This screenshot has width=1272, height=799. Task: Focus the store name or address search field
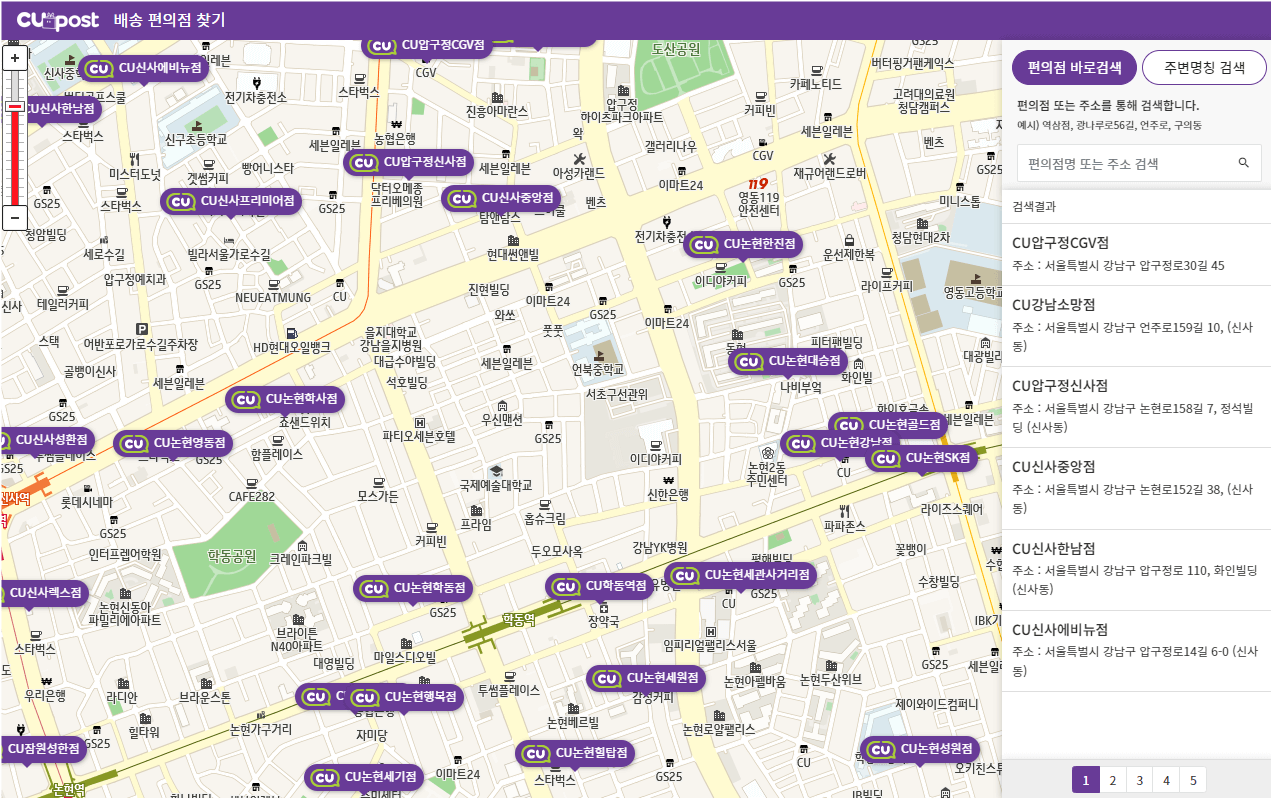pyautogui.click(x=1139, y=163)
